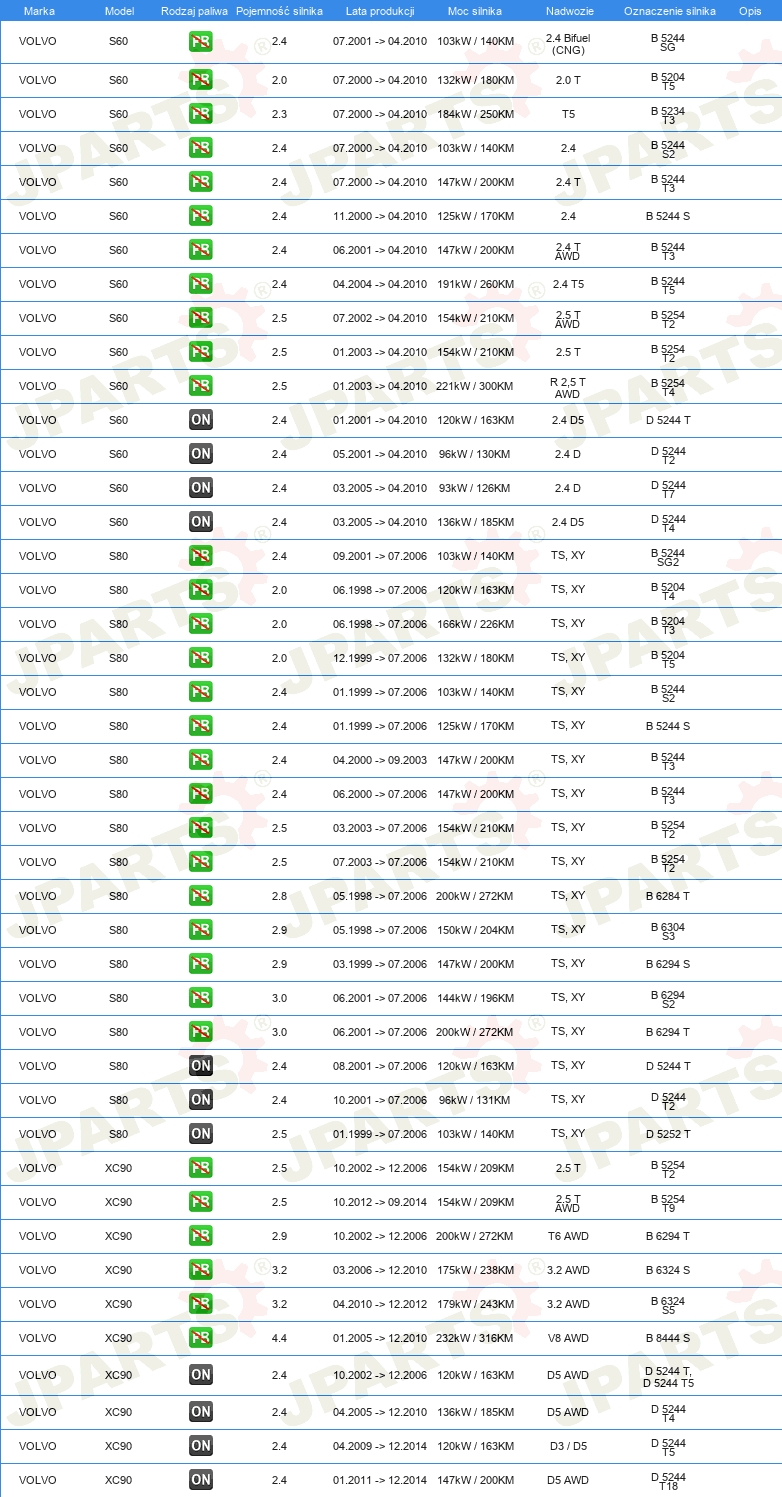
Task: Click the petrol icon in the S60 Bifuel (CNG) row
Action: pos(200,43)
